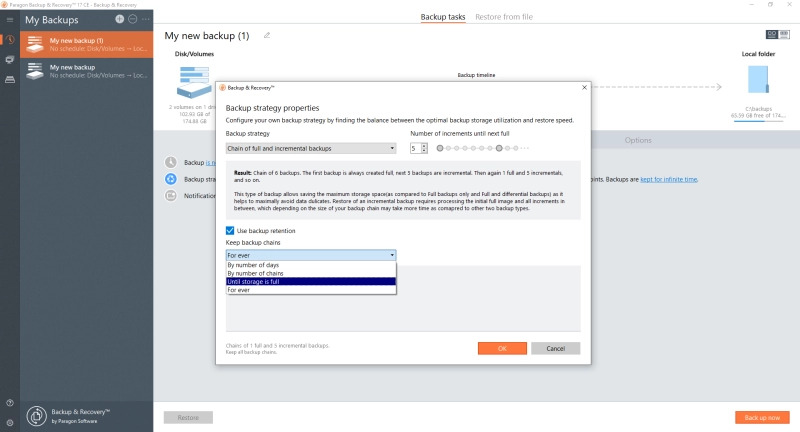The width and height of the screenshot is (800, 432).
Task: Click the 'C:\backups' destination text
Action: pos(758,109)
